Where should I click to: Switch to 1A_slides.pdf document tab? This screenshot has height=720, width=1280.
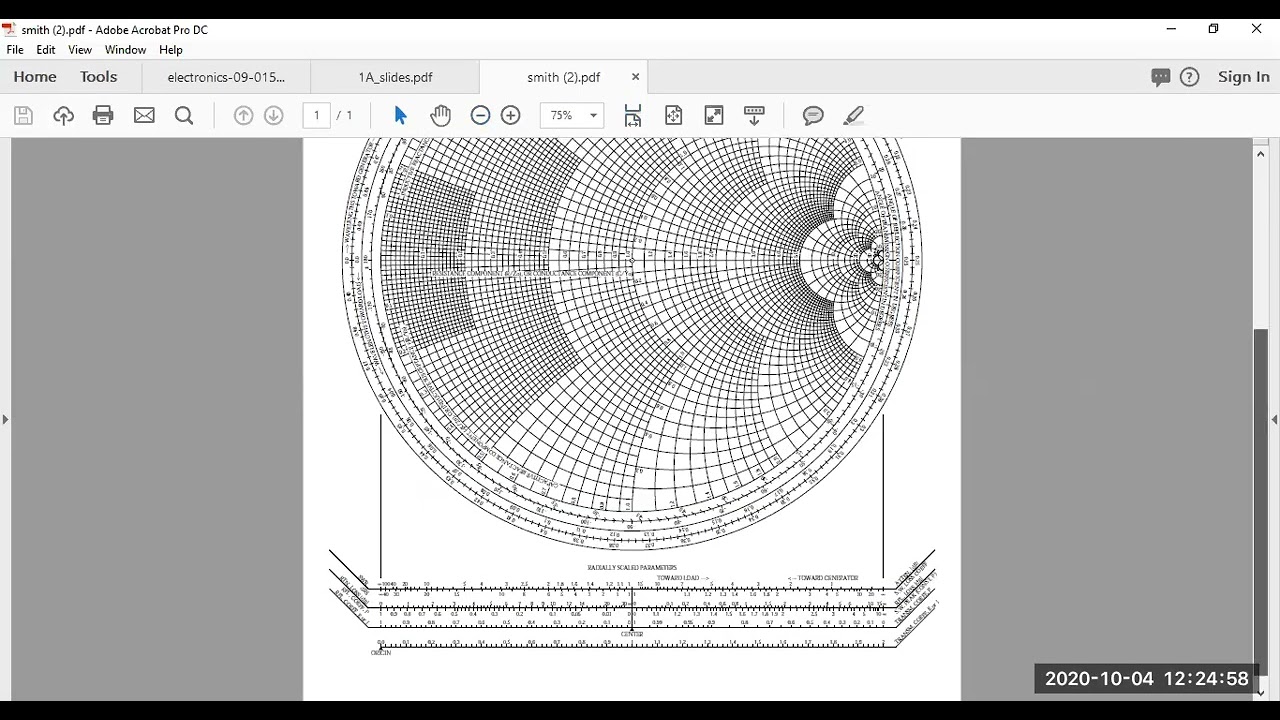coord(396,77)
